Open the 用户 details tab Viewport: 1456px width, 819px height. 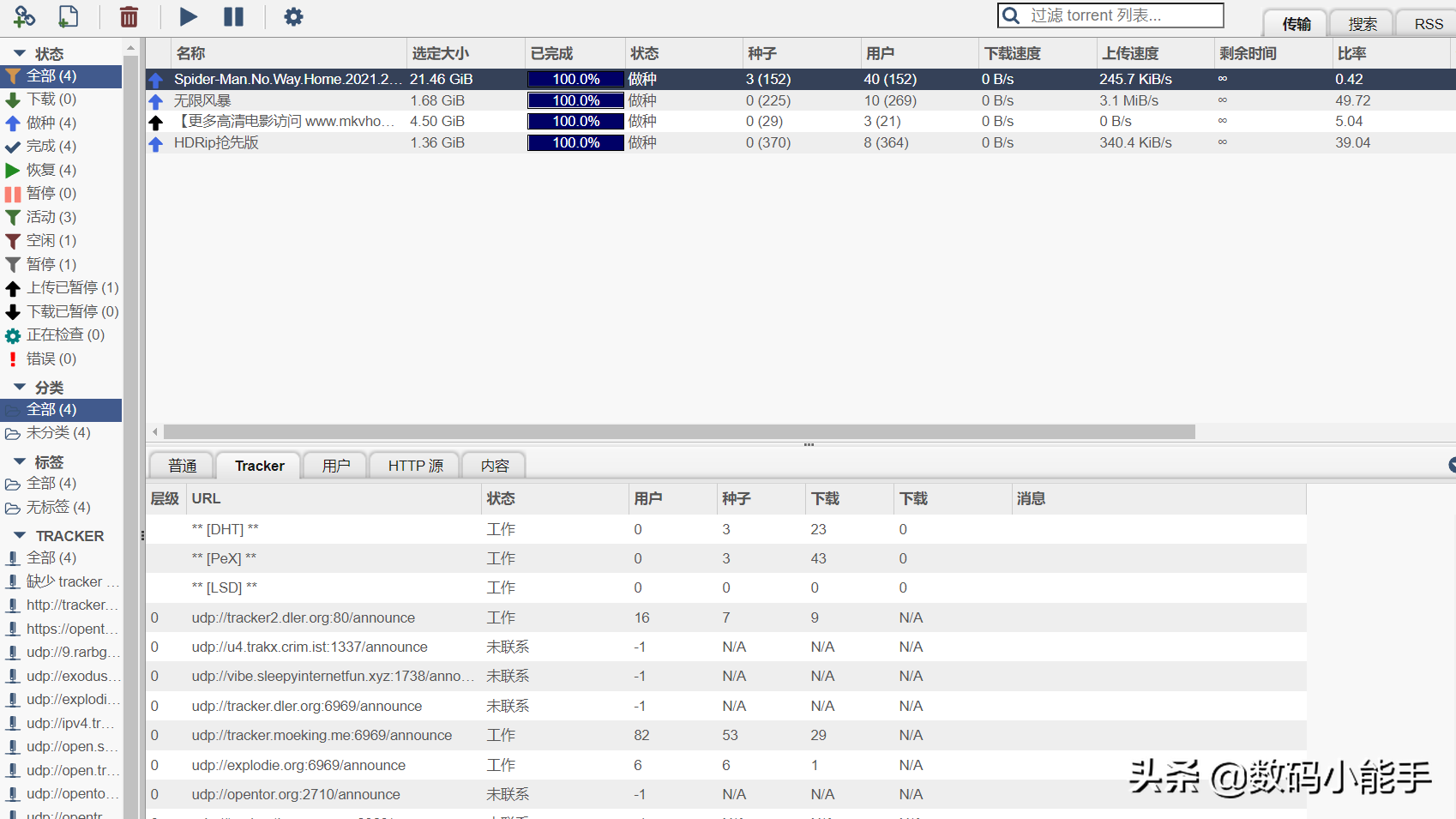tap(335, 466)
